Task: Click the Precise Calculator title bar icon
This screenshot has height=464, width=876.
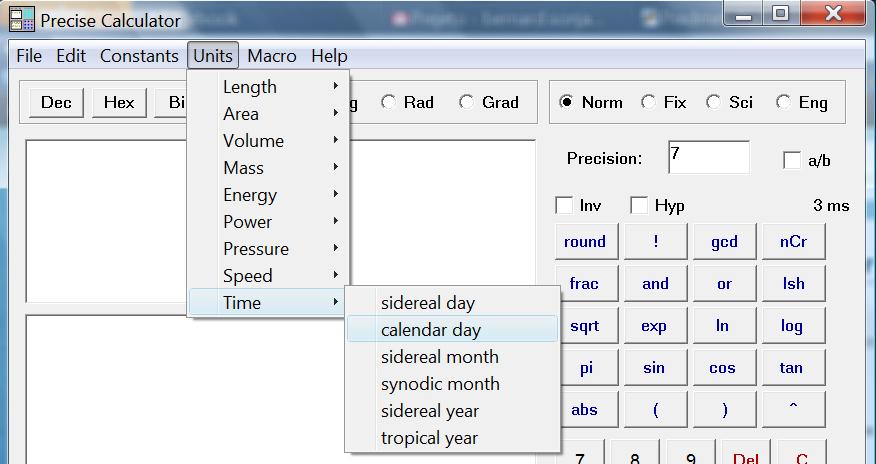Action: point(22,20)
